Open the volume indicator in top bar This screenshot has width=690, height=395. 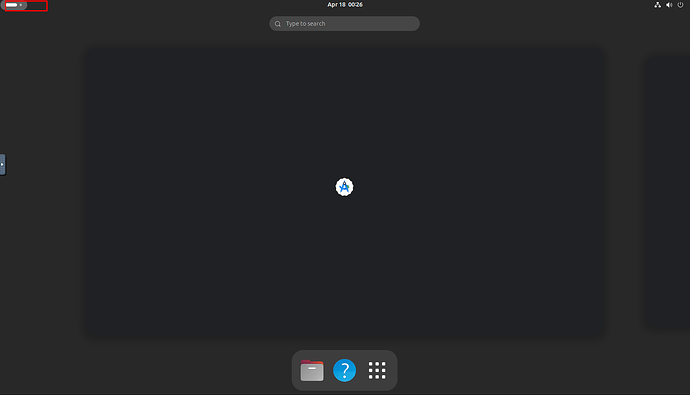pos(669,5)
